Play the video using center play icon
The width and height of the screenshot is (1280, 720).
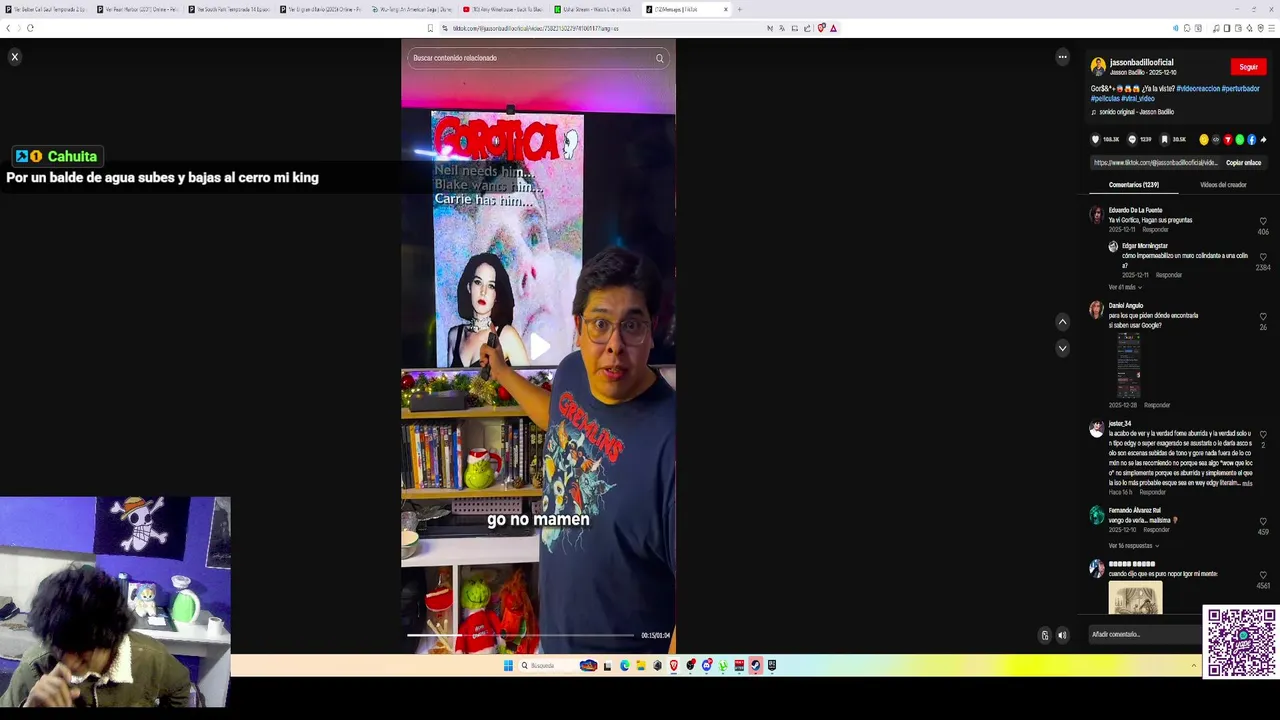coord(539,347)
